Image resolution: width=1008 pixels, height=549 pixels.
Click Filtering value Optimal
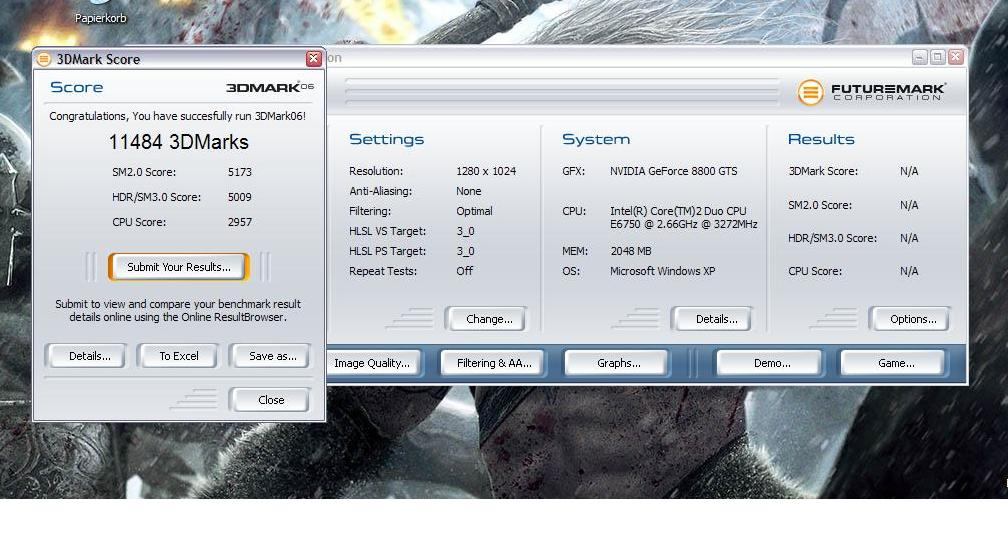(474, 212)
